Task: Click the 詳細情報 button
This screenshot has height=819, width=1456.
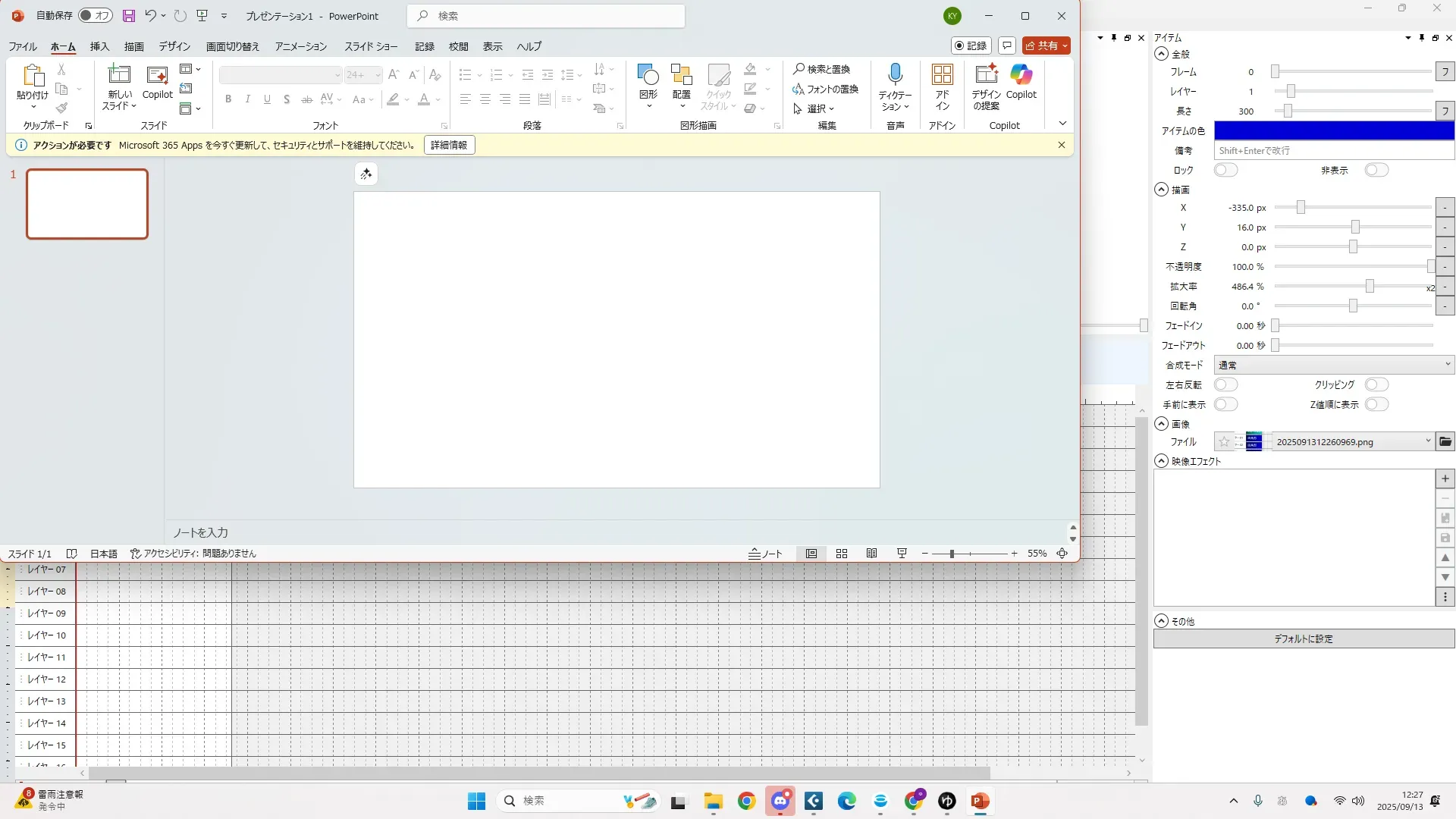Action: (x=449, y=145)
